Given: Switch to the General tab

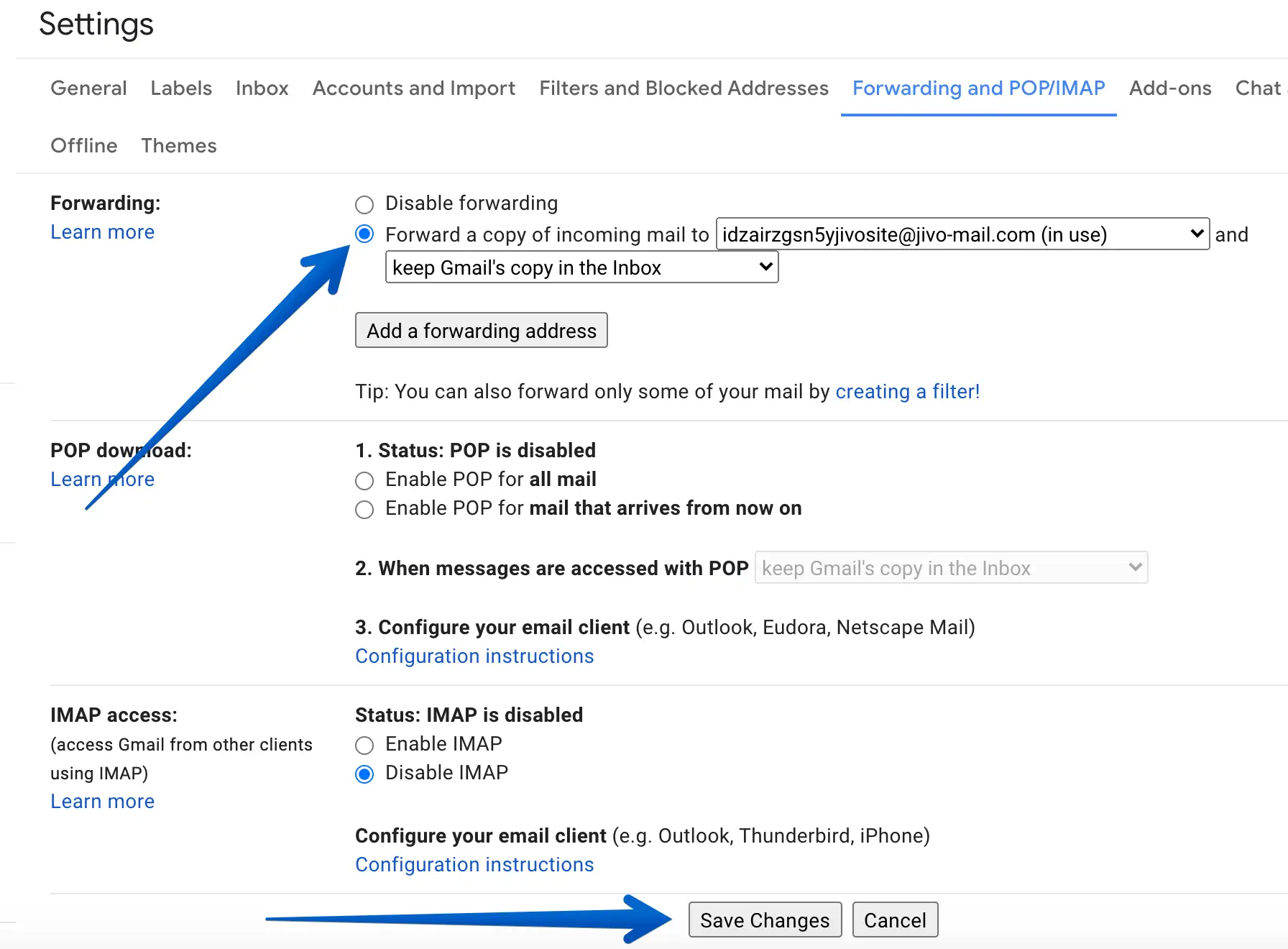Looking at the screenshot, I should pos(88,88).
